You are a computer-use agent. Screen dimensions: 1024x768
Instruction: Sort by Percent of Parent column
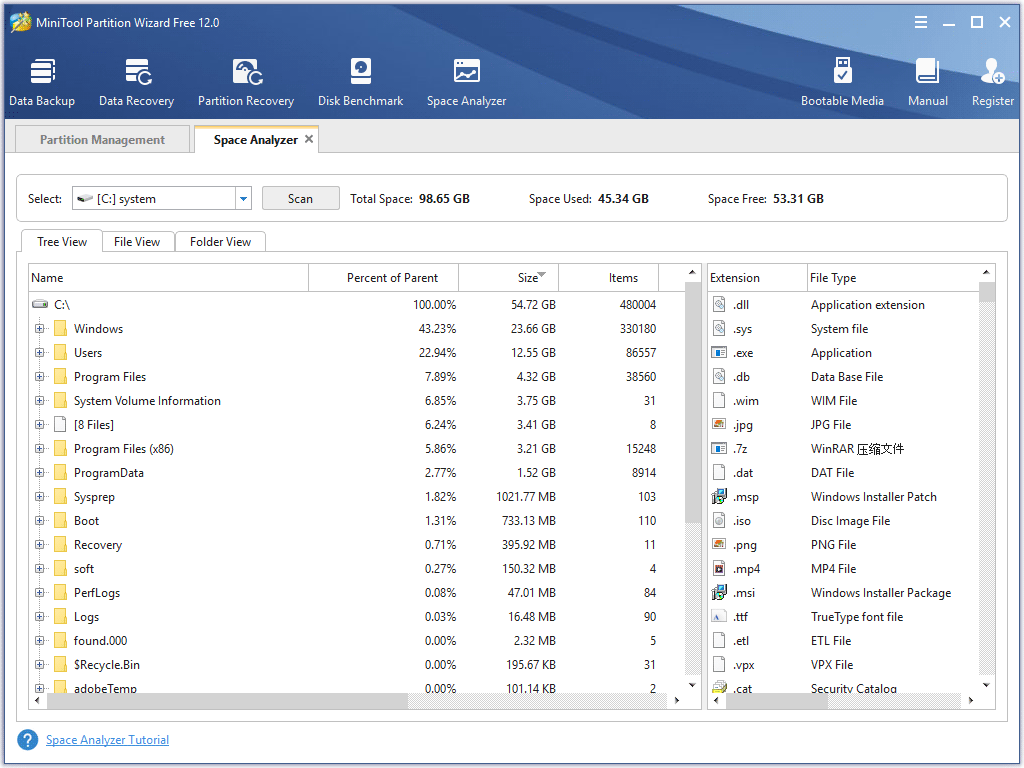384,278
